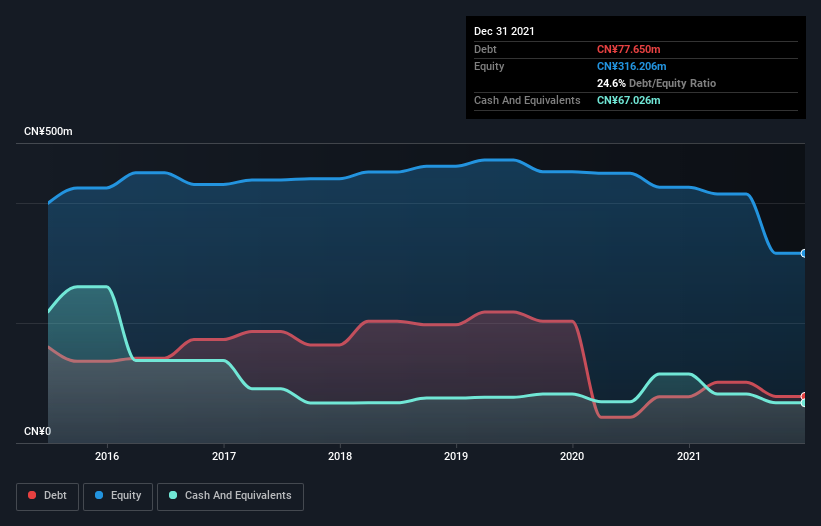Image resolution: width=821 pixels, height=526 pixels.
Task: Toggle the Debt series legend button
Action: pos(47,496)
